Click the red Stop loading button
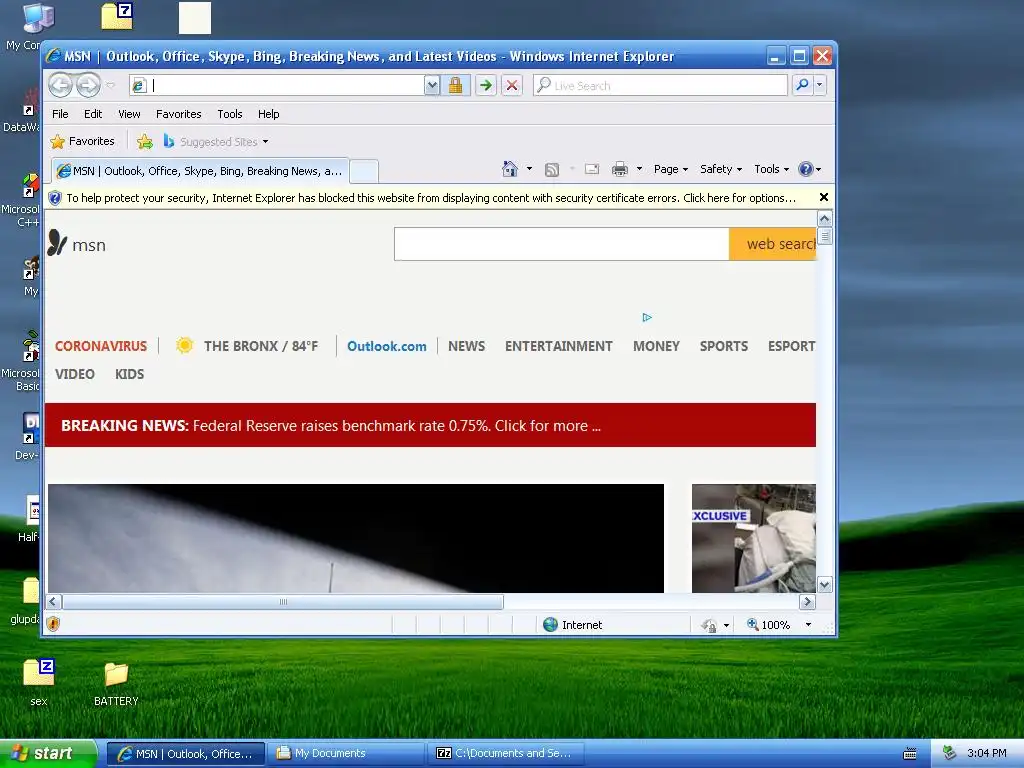Viewport: 1024px width, 768px height. tap(512, 85)
